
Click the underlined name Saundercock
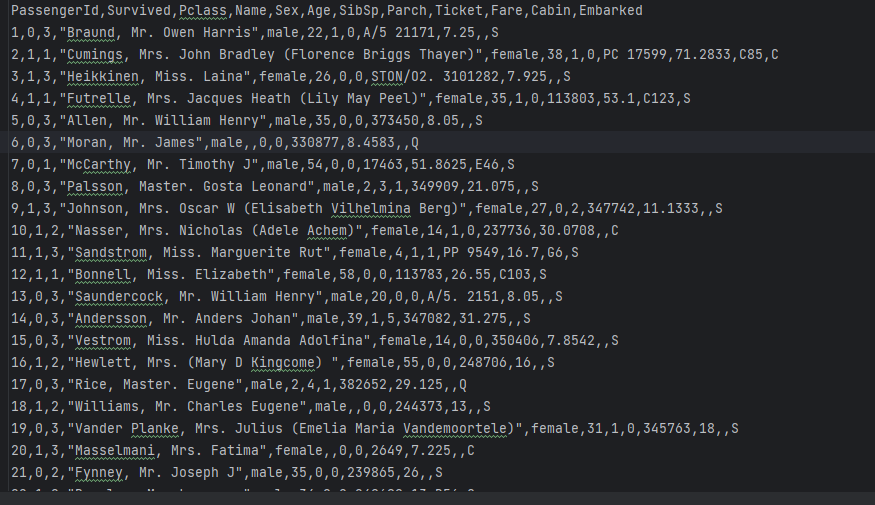(117, 297)
